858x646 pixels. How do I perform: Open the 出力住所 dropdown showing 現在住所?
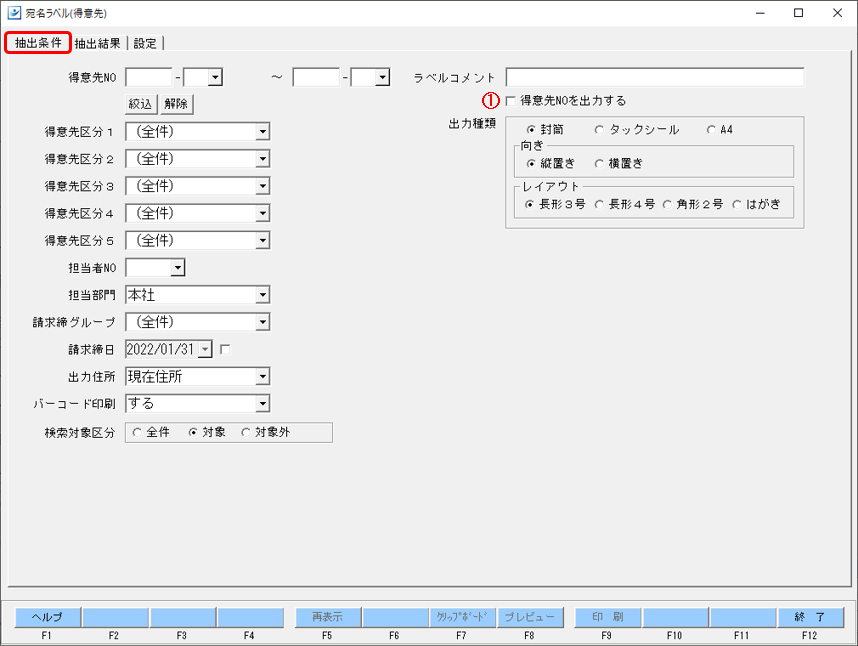point(263,377)
